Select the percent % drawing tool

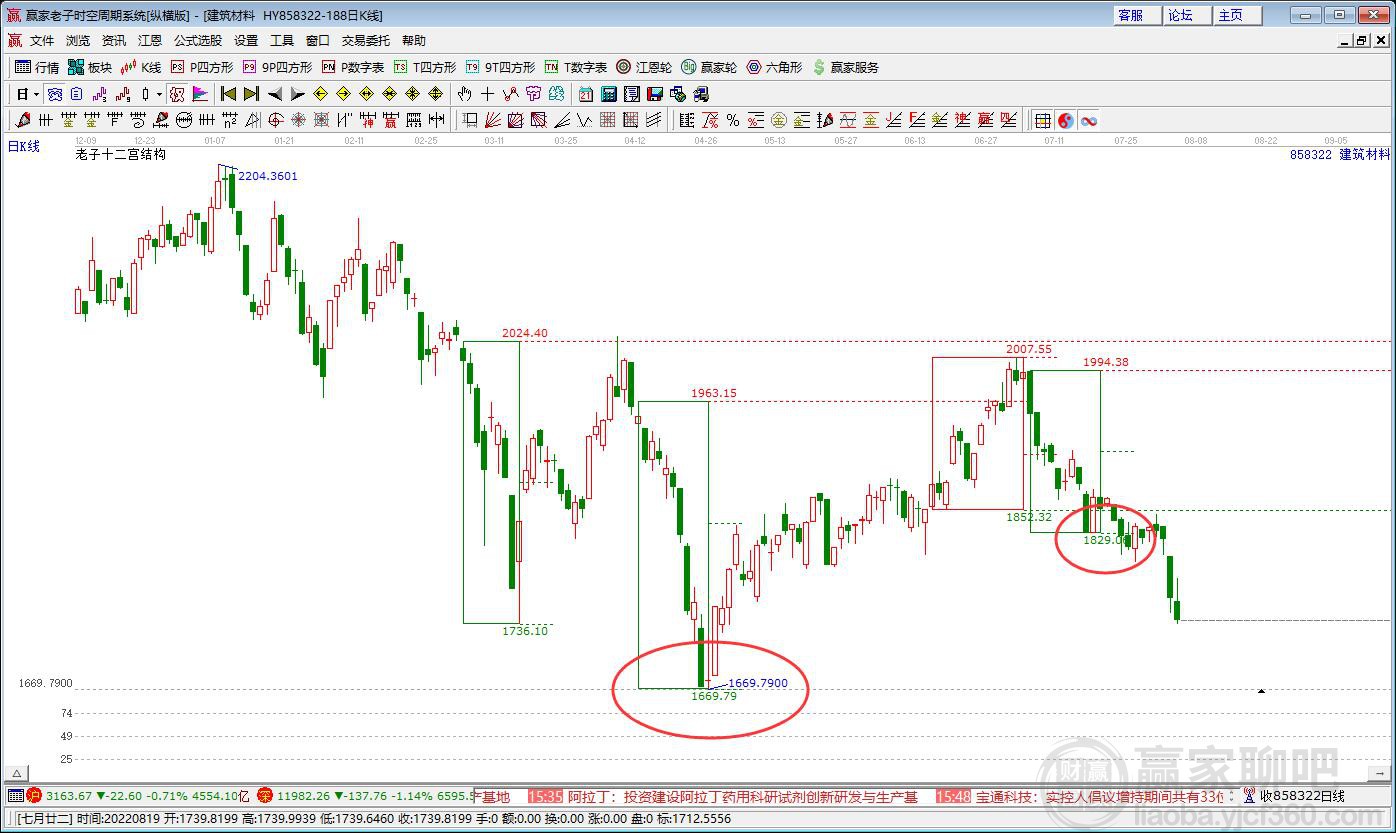[733, 120]
